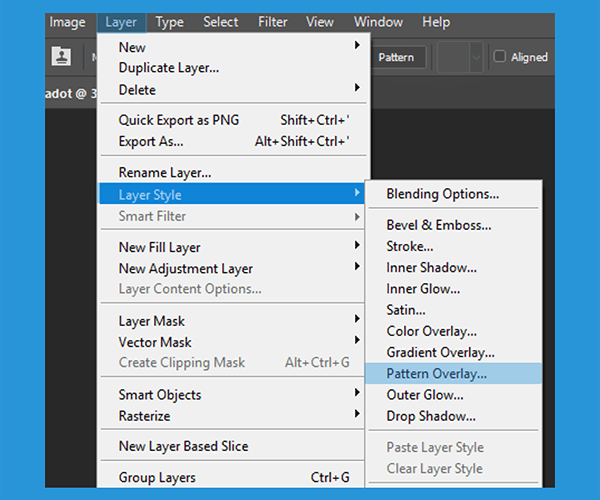The image size is (600, 500).
Task: Choose Inner Glow...
Action: (x=453, y=288)
